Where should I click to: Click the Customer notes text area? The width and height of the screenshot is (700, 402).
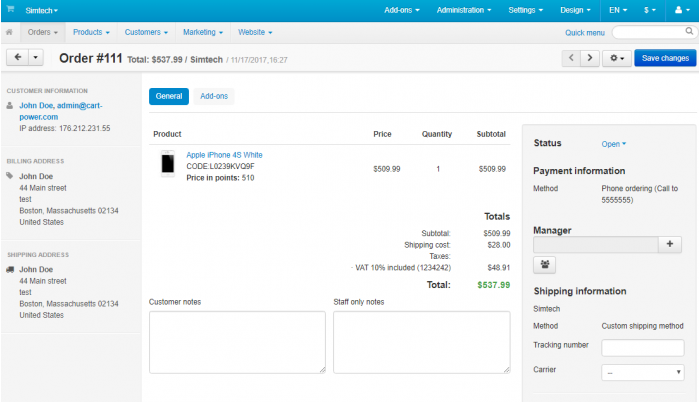coord(237,342)
